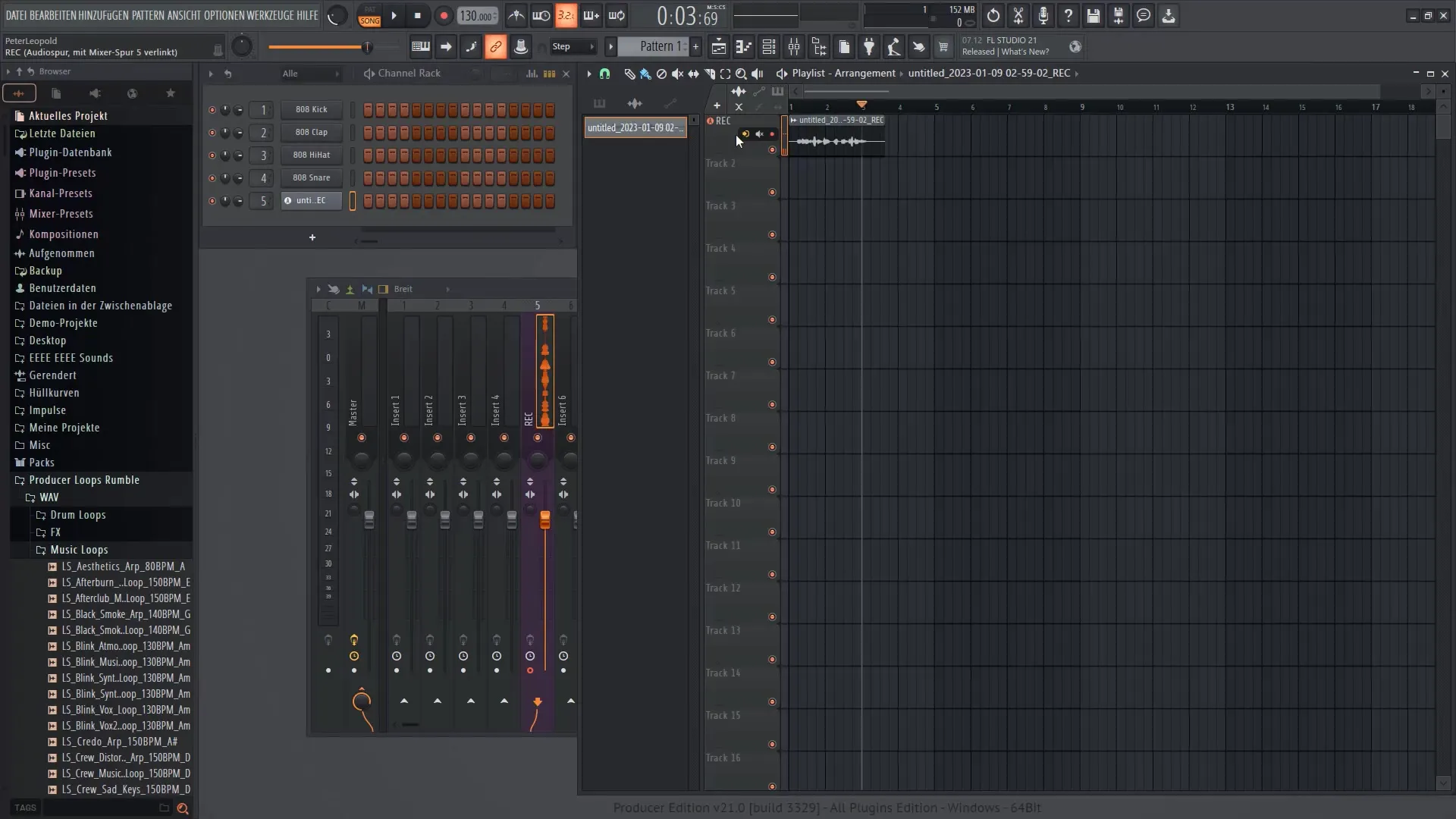Expand the Drum Loops folder in browser
1456x819 pixels.
pos(78,514)
